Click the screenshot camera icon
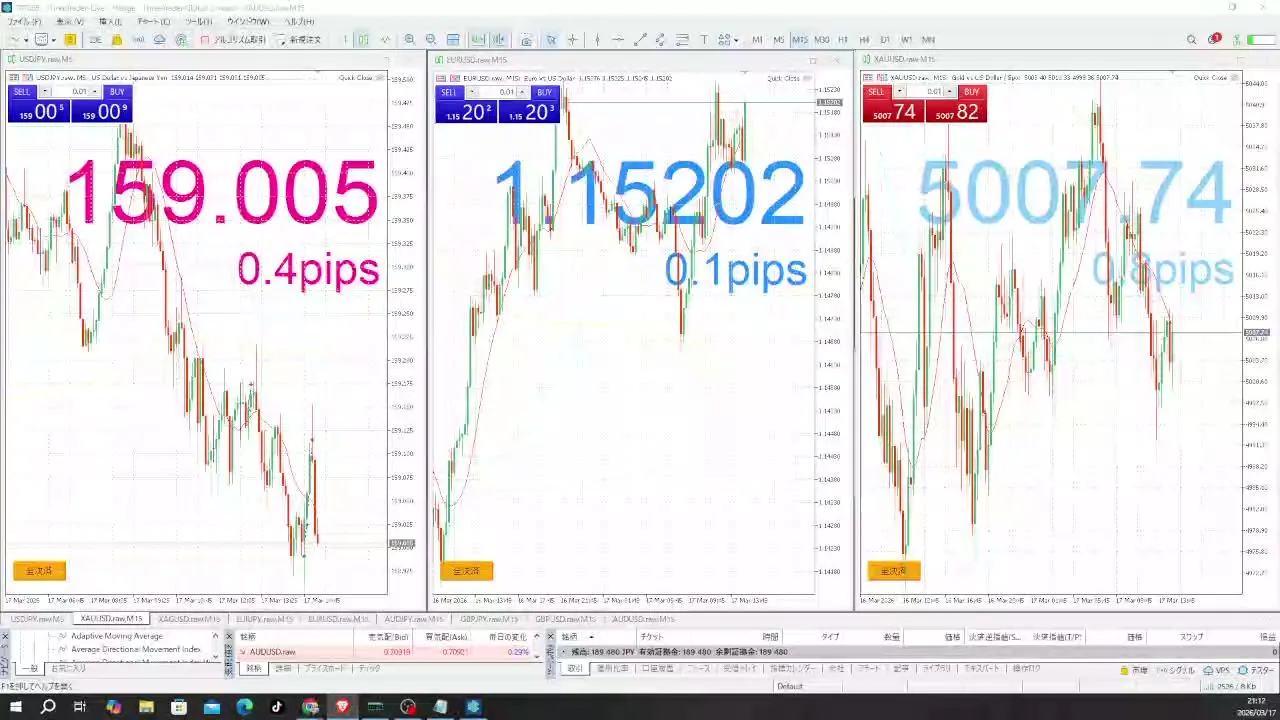1280x720 pixels. coord(526,40)
